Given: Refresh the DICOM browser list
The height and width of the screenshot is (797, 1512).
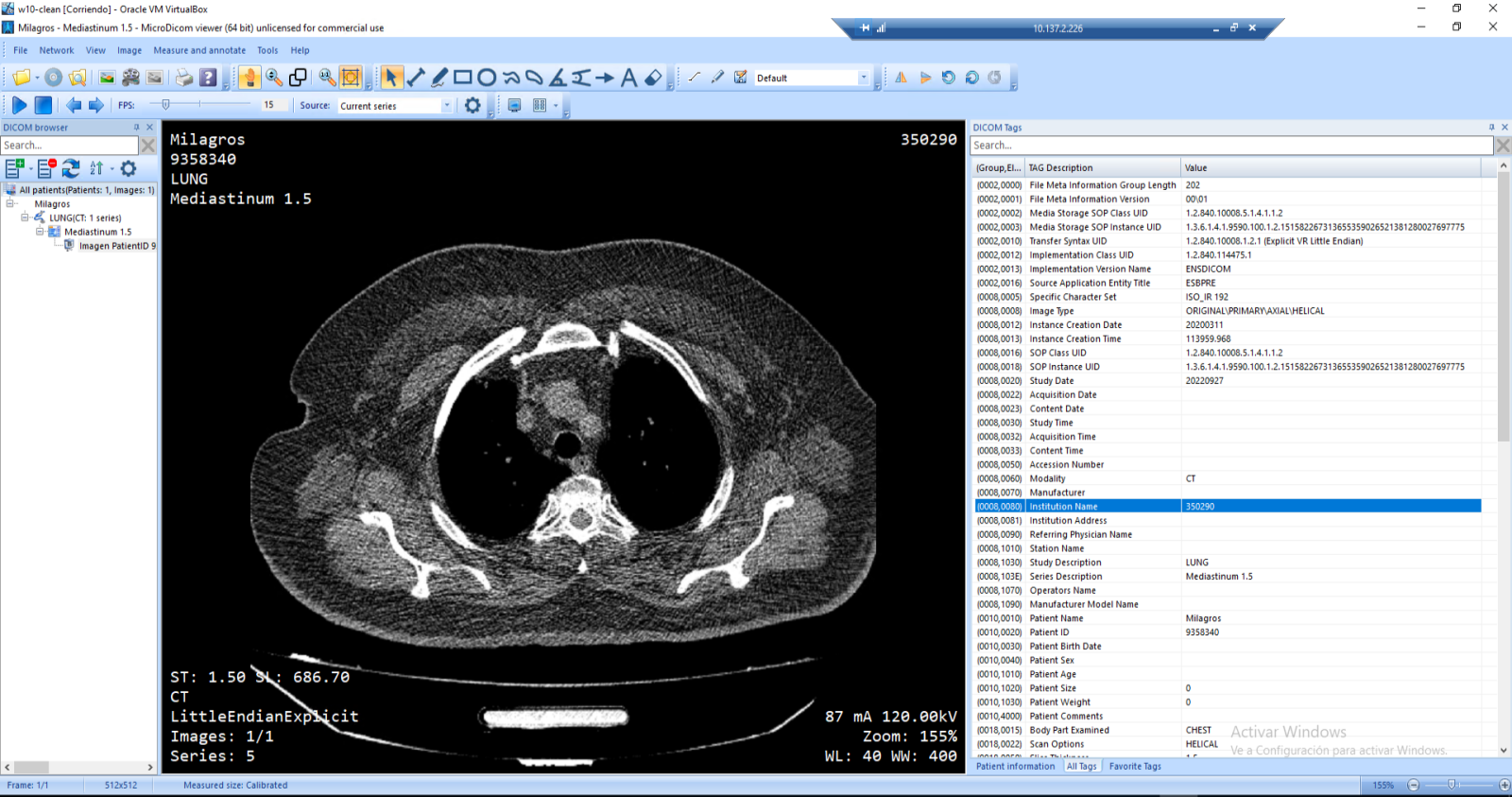Looking at the screenshot, I should pos(71,168).
